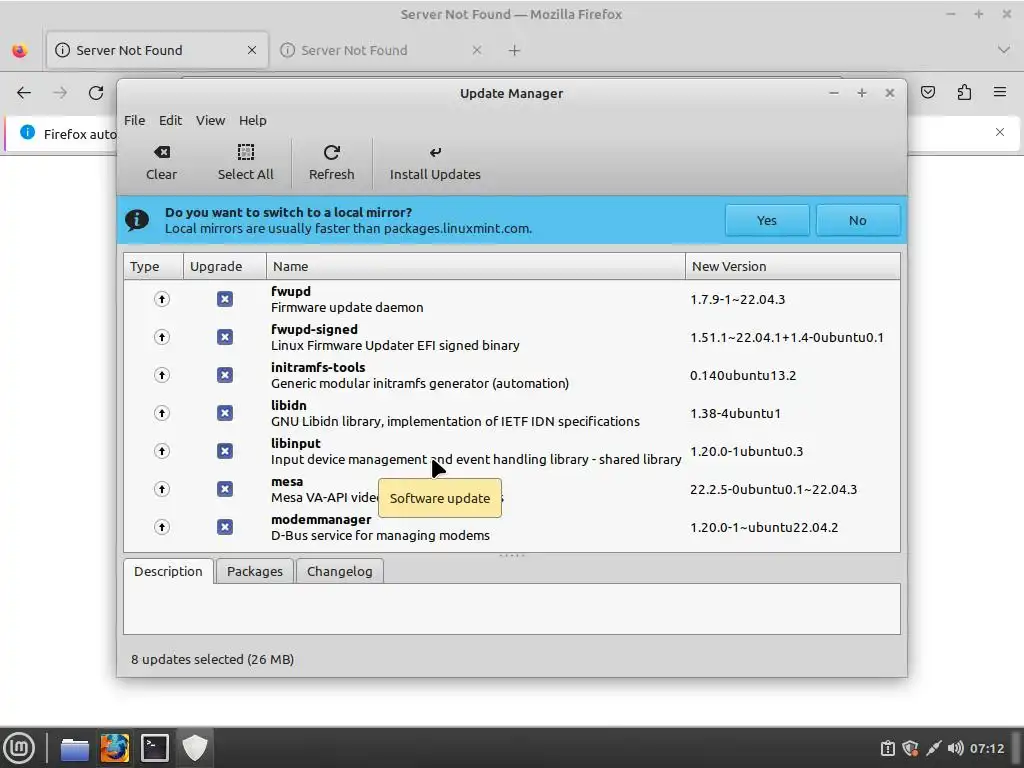Click the update type icon for fwupd
1024x768 pixels.
[161, 299]
